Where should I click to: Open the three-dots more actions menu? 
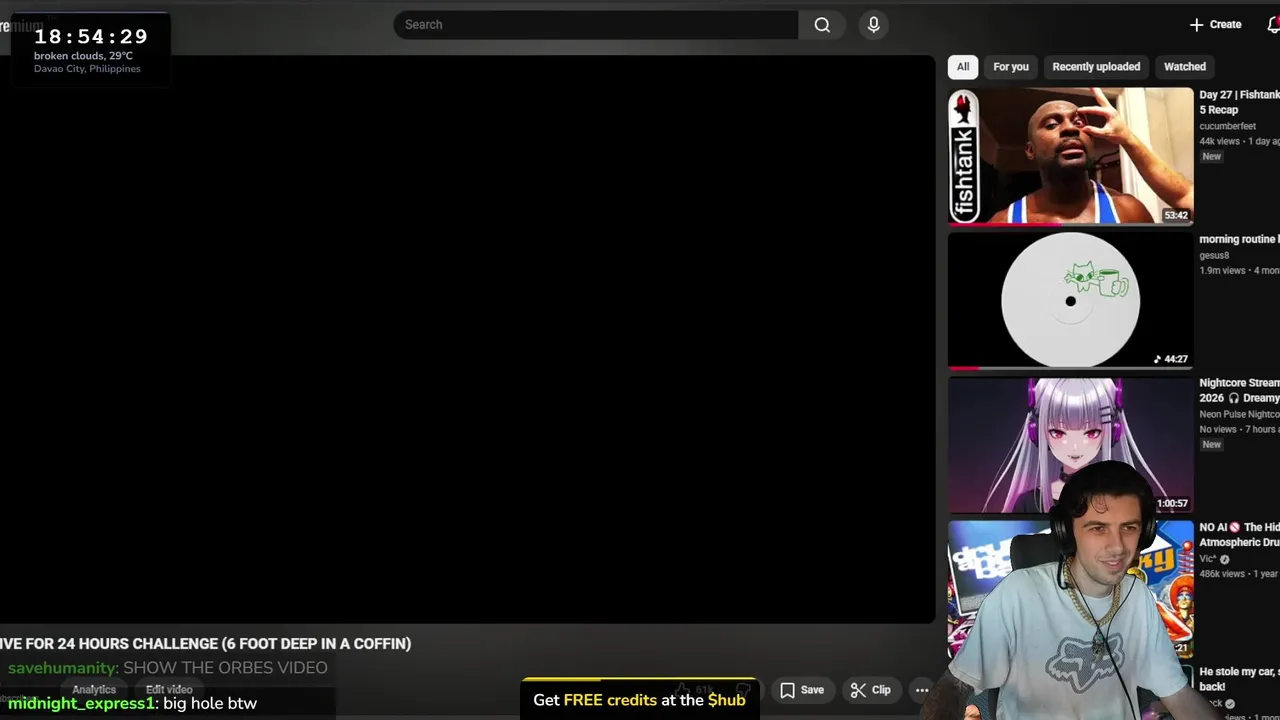(x=922, y=690)
